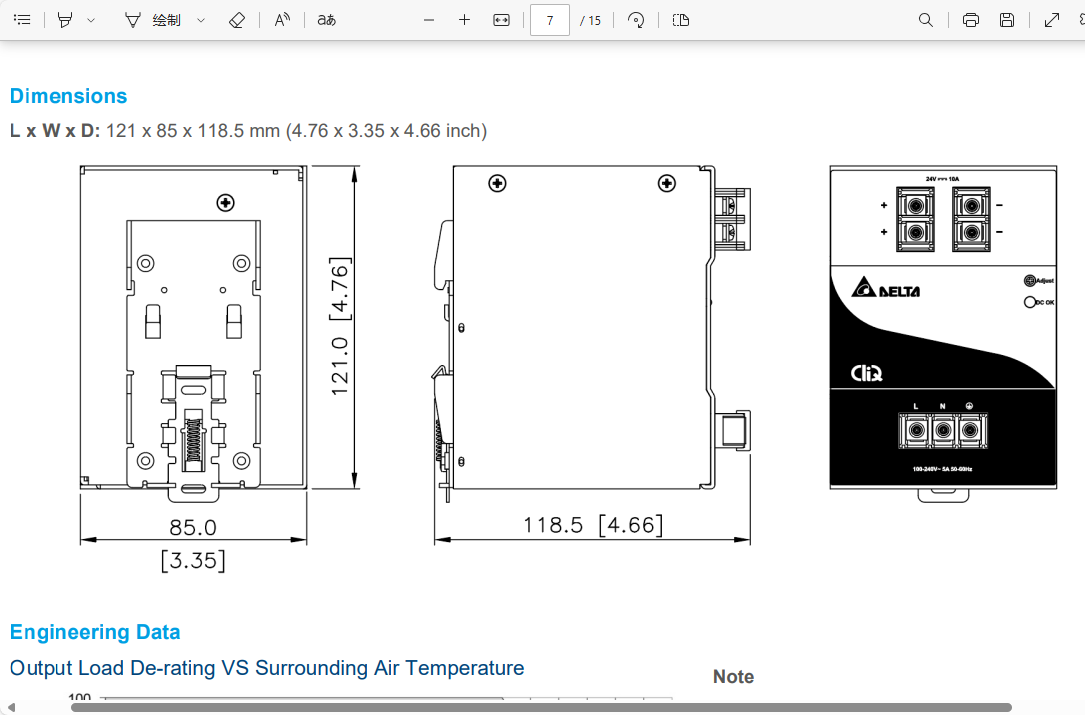Click the horizontal scrollbar at the bottom
Viewport: 1085px width, 715px height.
(540, 707)
